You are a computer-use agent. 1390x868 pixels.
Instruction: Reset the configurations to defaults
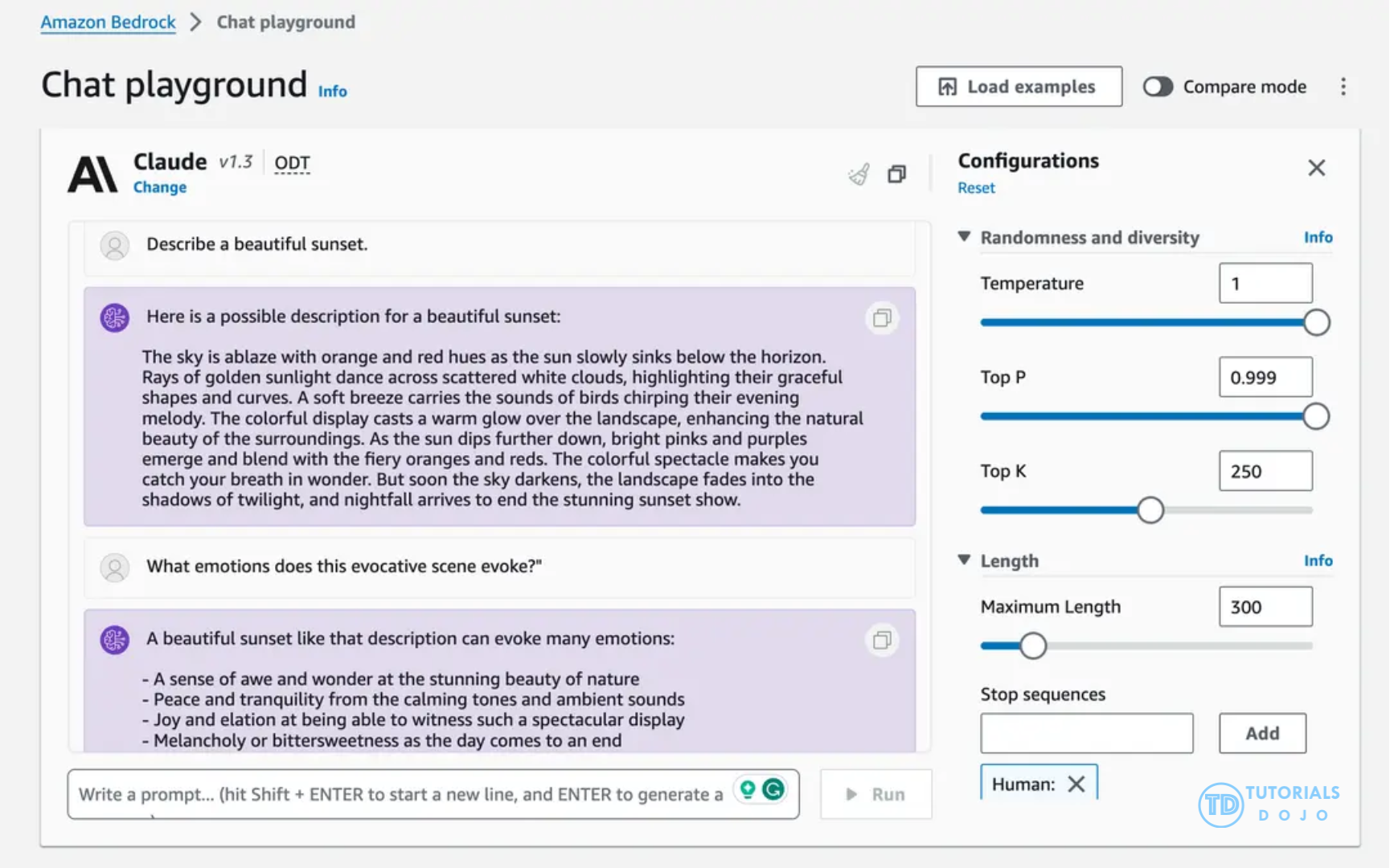pyautogui.click(x=976, y=188)
